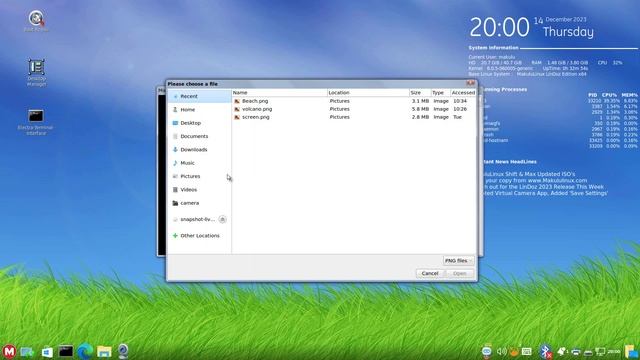640x360 pixels.
Task: Click the Cancel button in the file dialog
Action: coord(430,273)
